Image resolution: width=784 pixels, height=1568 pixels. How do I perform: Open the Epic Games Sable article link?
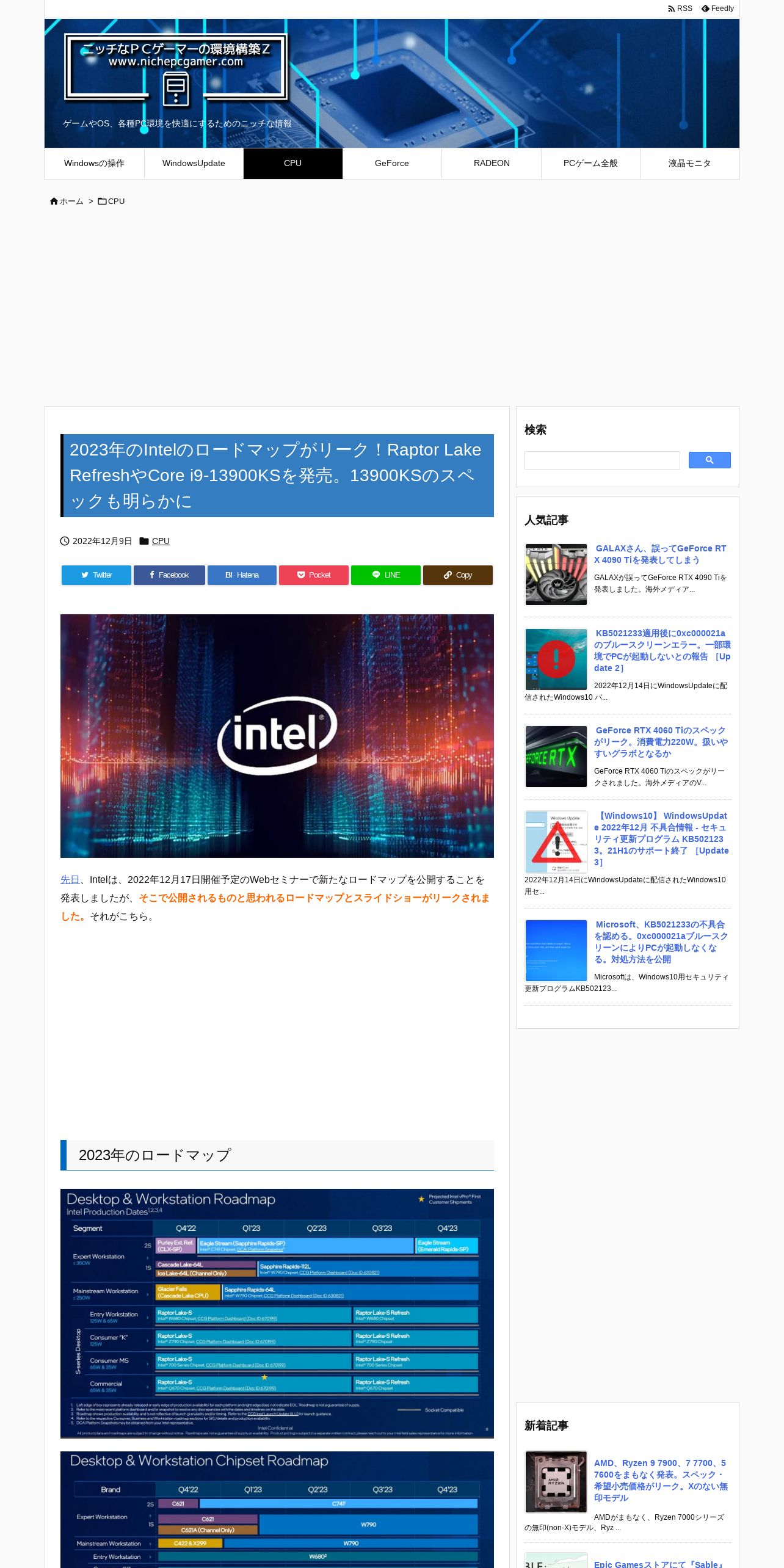(659, 1564)
